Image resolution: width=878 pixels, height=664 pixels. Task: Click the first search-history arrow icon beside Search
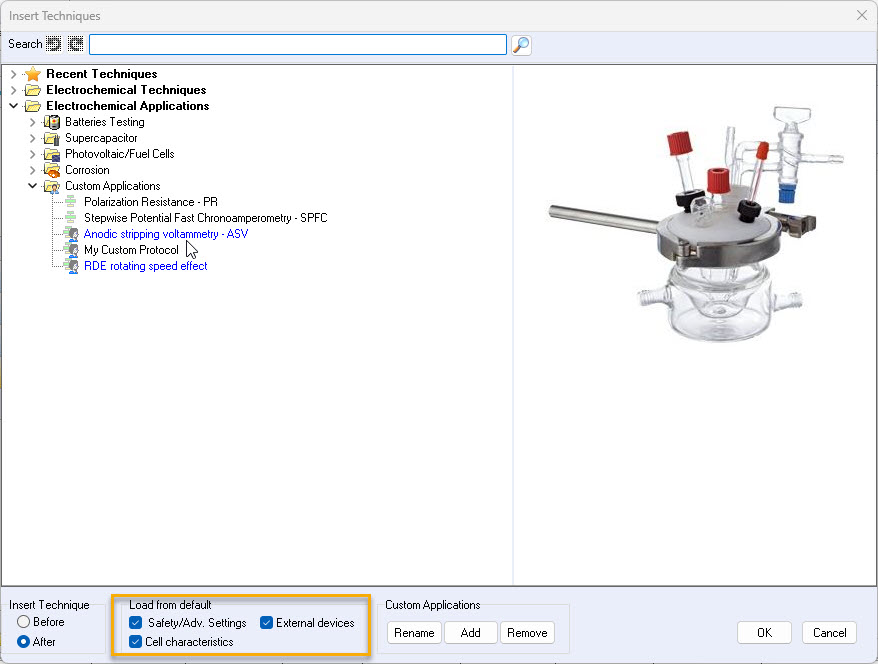point(54,44)
